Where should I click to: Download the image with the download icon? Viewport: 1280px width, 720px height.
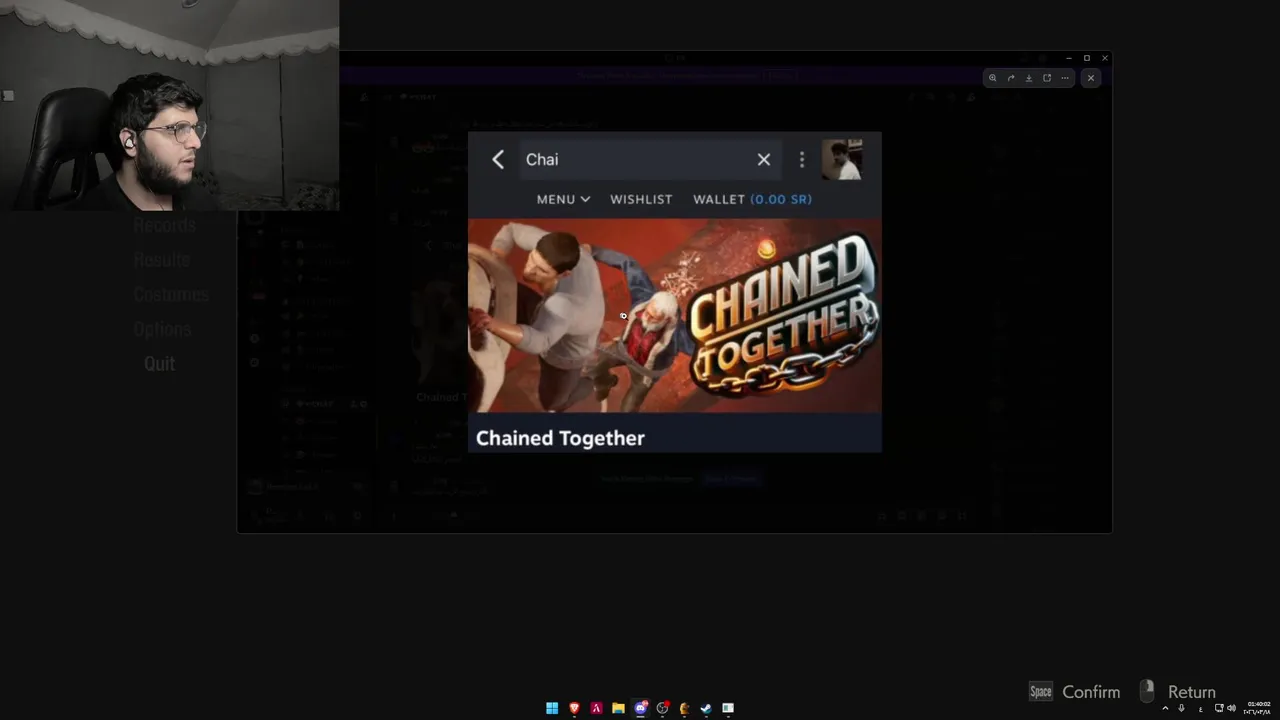pyautogui.click(x=1028, y=78)
